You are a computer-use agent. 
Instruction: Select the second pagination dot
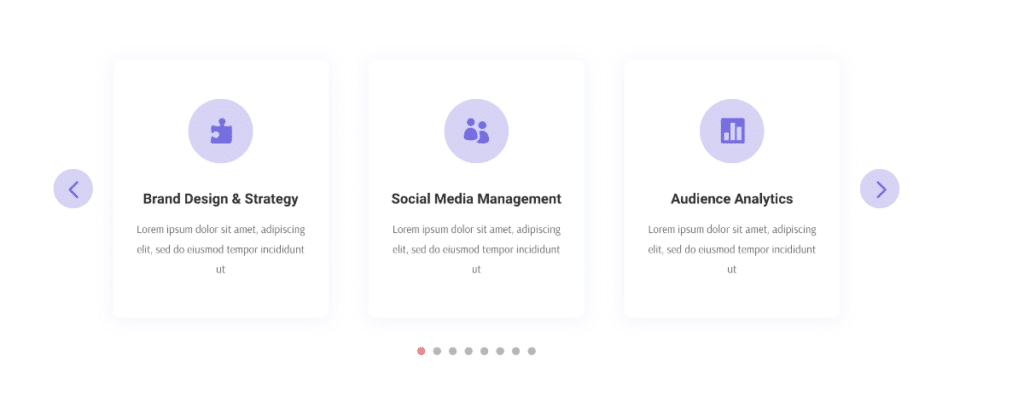437,351
